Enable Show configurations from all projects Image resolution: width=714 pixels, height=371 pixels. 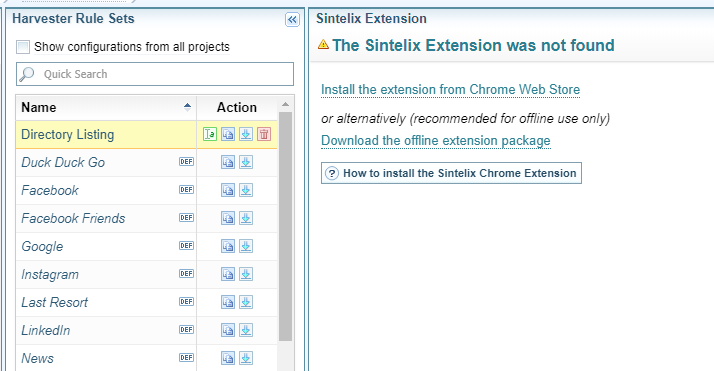click(x=23, y=47)
